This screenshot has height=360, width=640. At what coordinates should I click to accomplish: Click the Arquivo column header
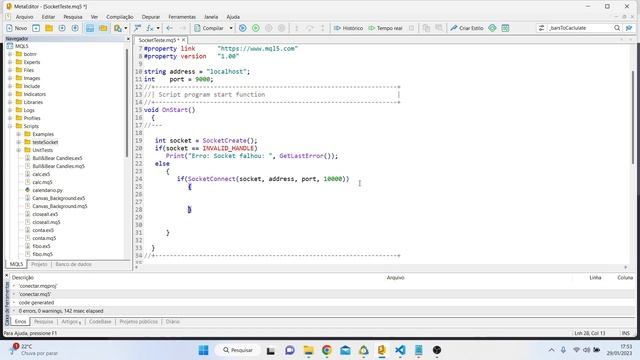(x=395, y=278)
